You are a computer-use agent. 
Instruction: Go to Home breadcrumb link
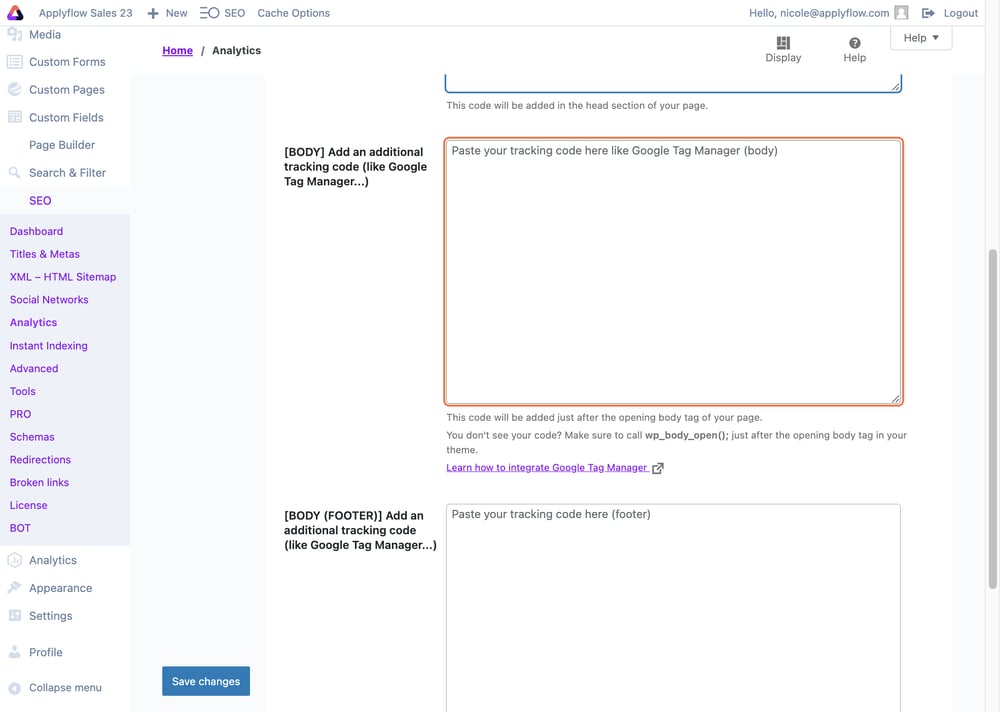177,50
